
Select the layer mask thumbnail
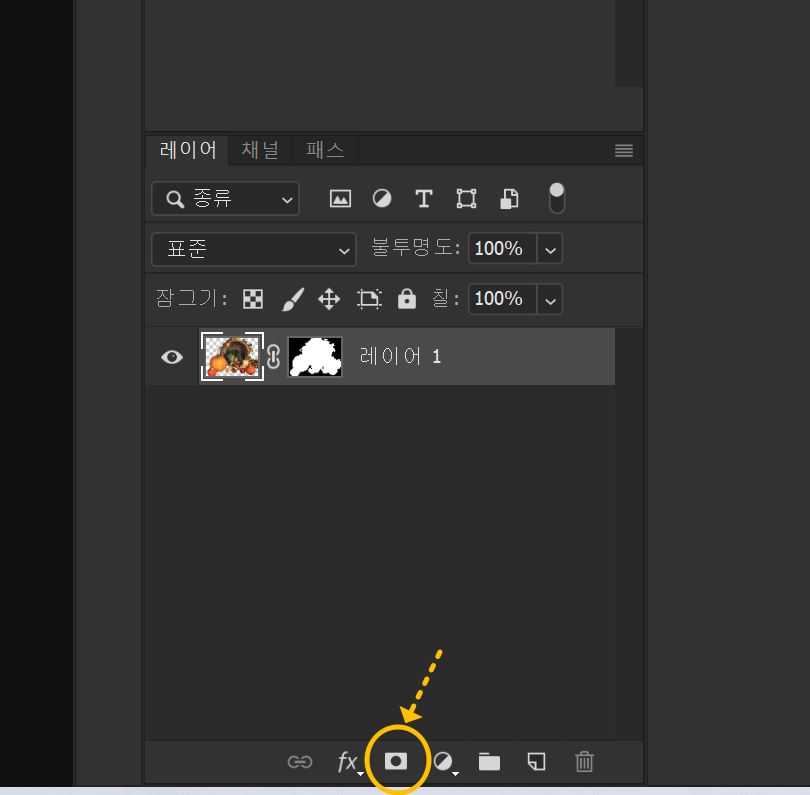(315, 356)
